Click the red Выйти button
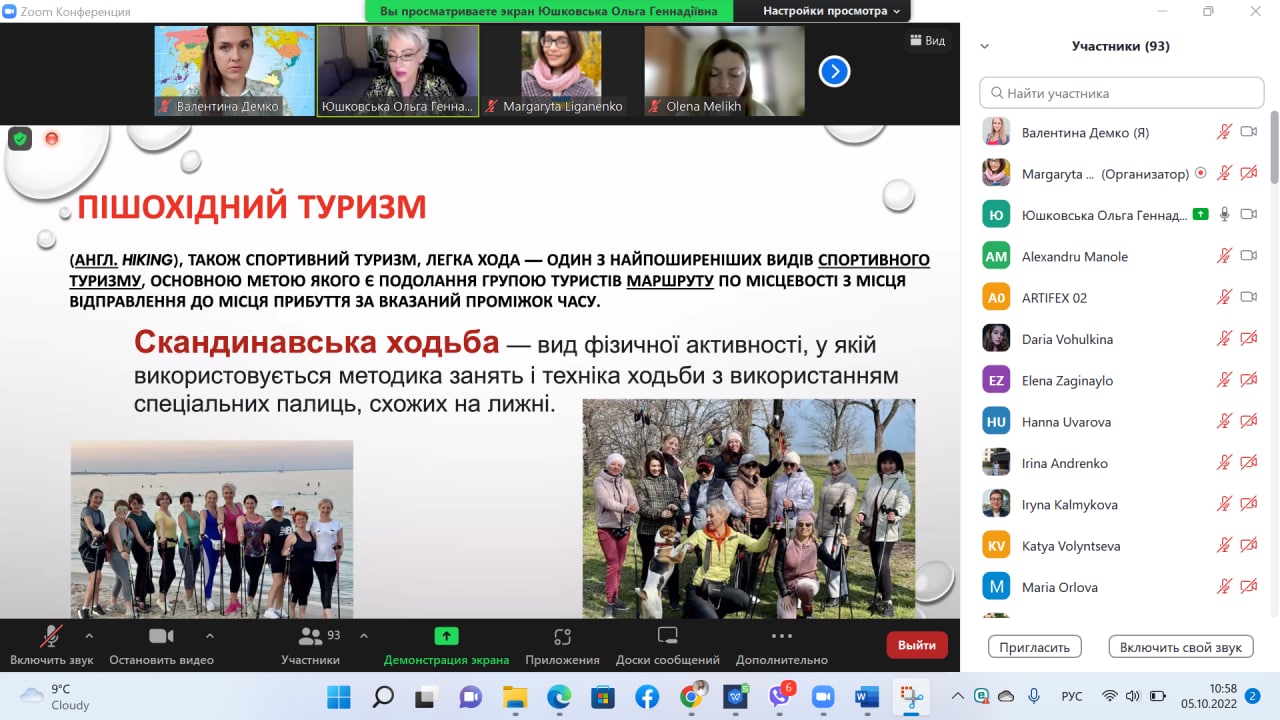The height and width of the screenshot is (720, 1280). click(x=916, y=645)
